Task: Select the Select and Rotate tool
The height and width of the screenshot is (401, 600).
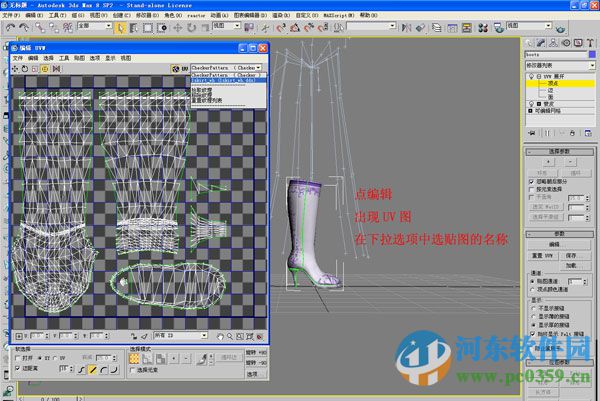Action: tap(192, 28)
